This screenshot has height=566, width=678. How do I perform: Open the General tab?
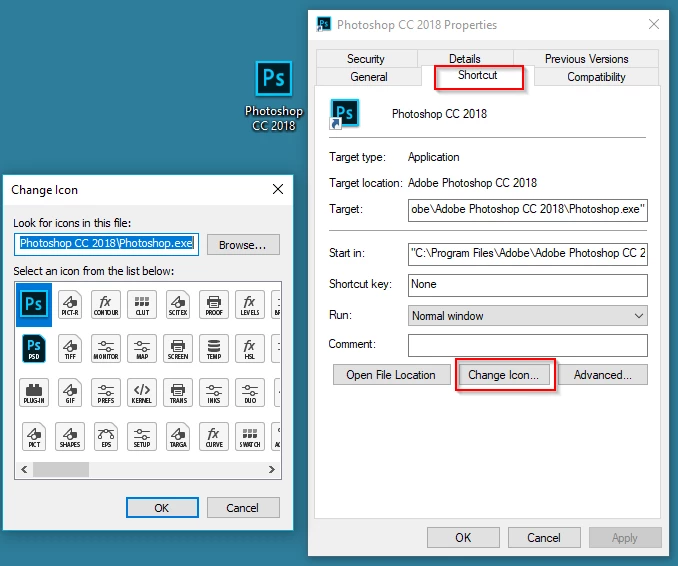[369, 77]
